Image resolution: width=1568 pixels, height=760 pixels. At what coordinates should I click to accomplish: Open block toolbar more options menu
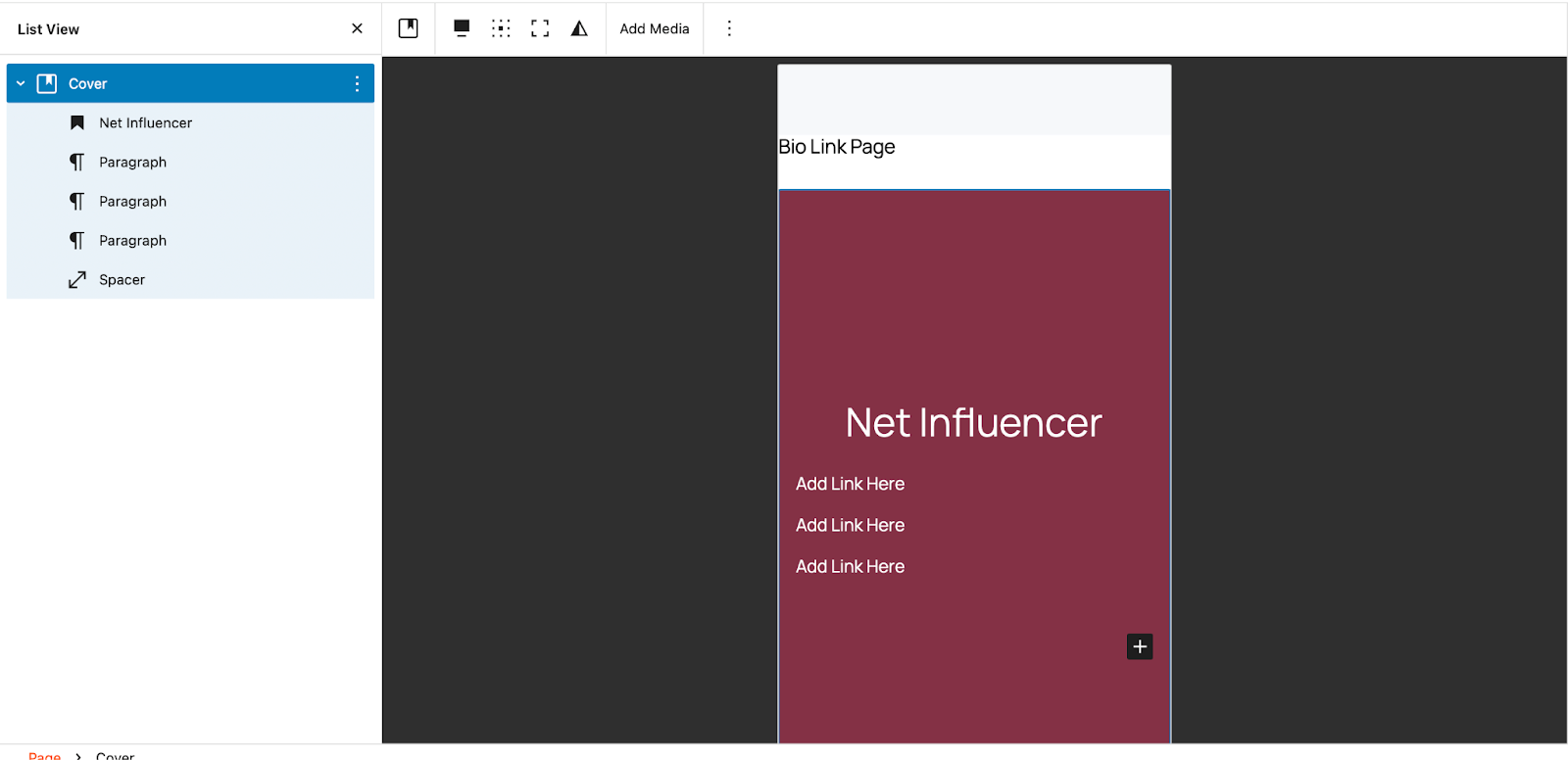[729, 28]
